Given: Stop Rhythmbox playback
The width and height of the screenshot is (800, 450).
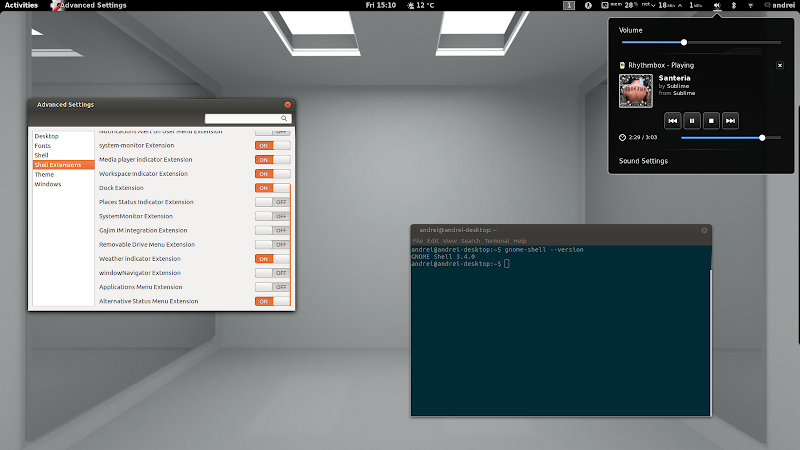Looking at the screenshot, I should coord(711,121).
